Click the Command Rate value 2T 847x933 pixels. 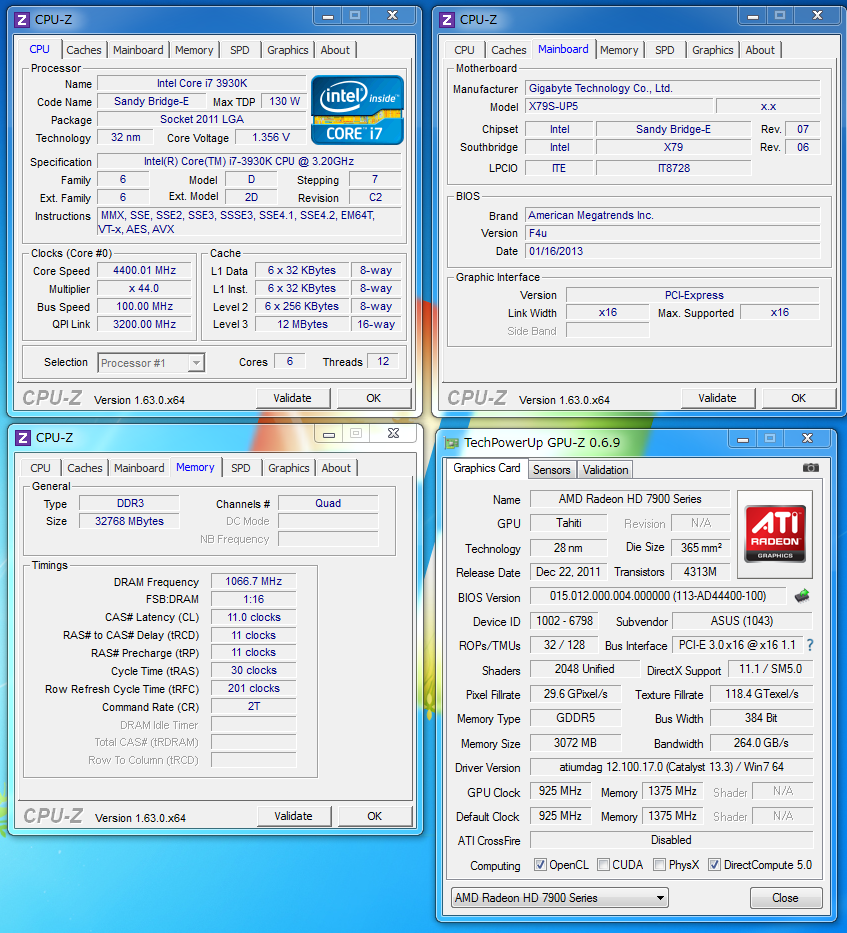[x=254, y=706]
